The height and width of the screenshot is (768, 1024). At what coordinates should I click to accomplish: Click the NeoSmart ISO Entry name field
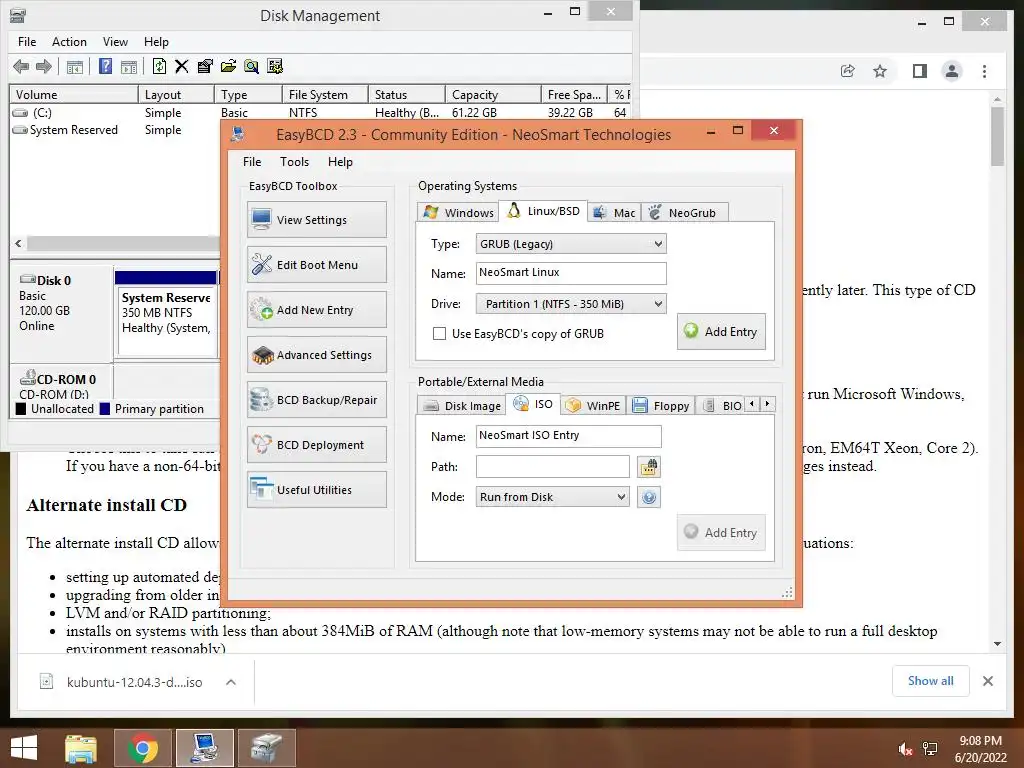pos(568,436)
